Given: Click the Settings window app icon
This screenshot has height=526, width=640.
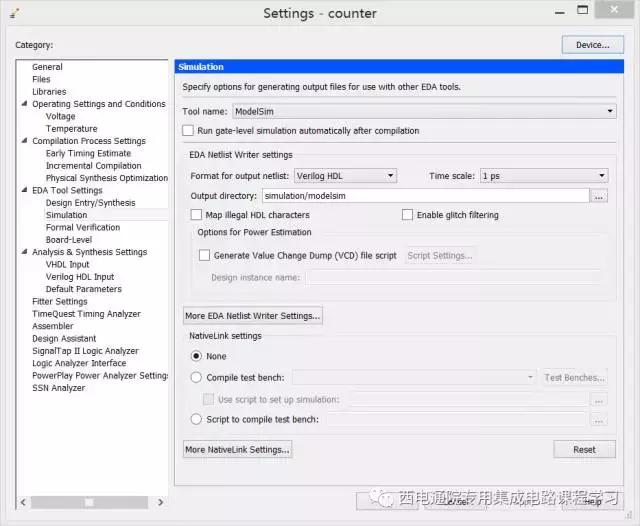Looking at the screenshot, I should 15,13.
